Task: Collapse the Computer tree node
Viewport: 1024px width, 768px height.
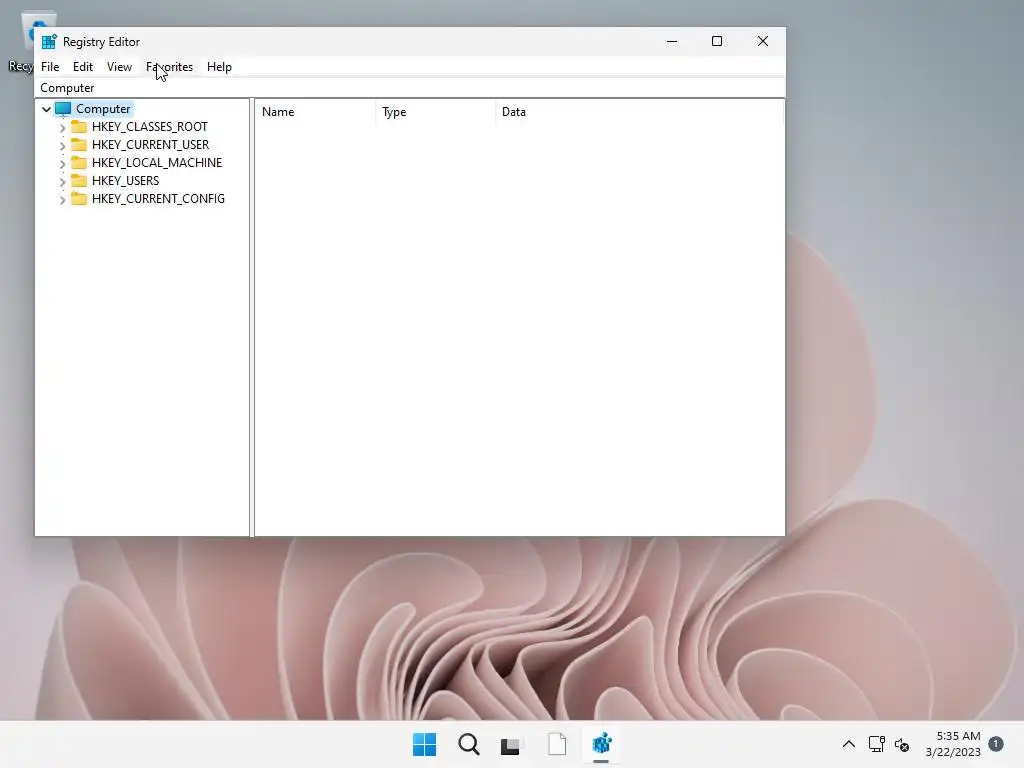Action: [46, 109]
